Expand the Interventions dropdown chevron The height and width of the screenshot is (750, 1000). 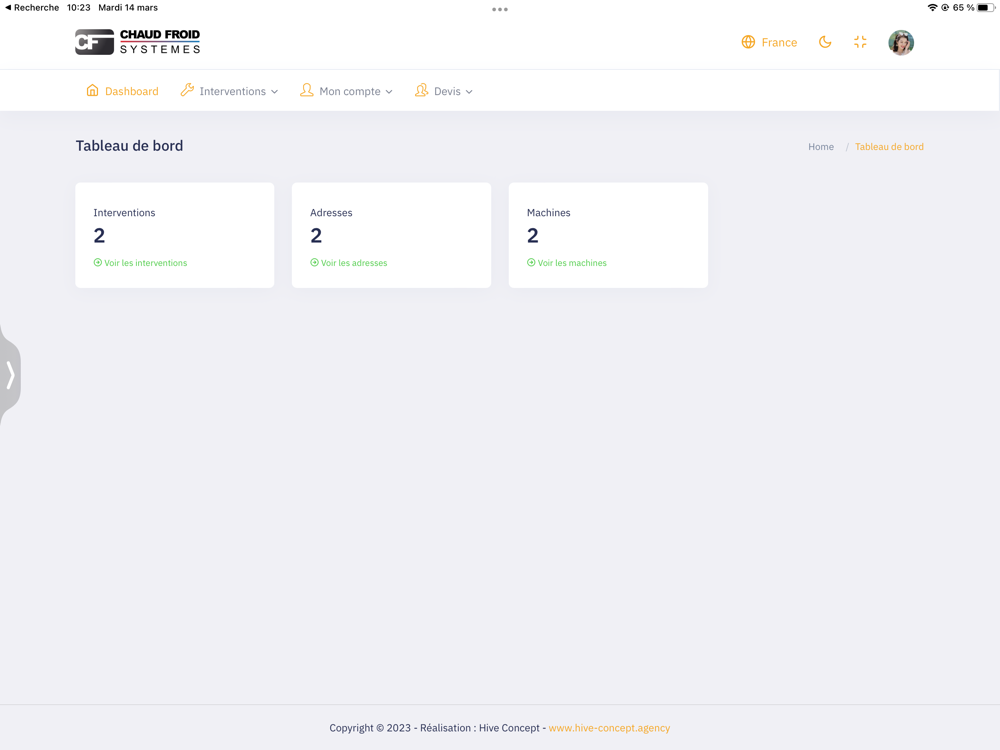pos(274,92)
